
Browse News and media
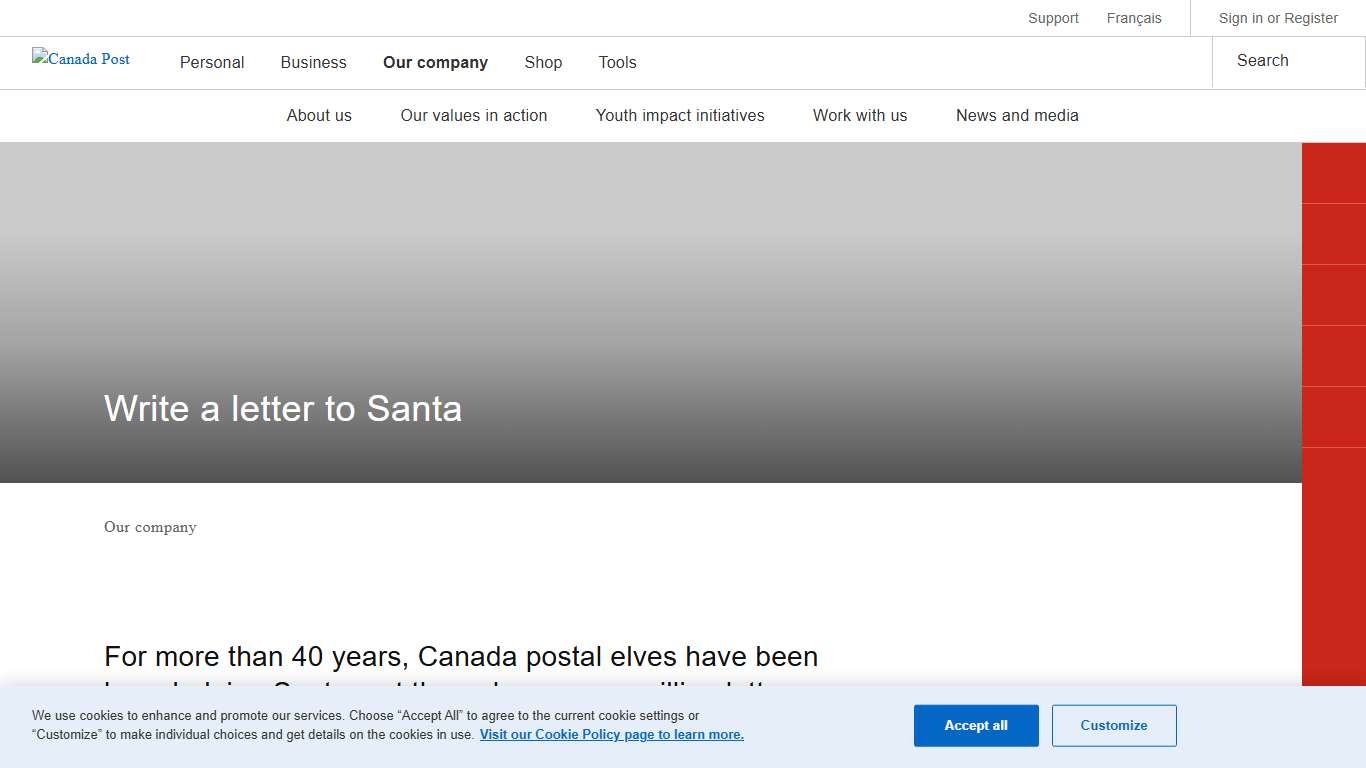tap(1017, 115)
